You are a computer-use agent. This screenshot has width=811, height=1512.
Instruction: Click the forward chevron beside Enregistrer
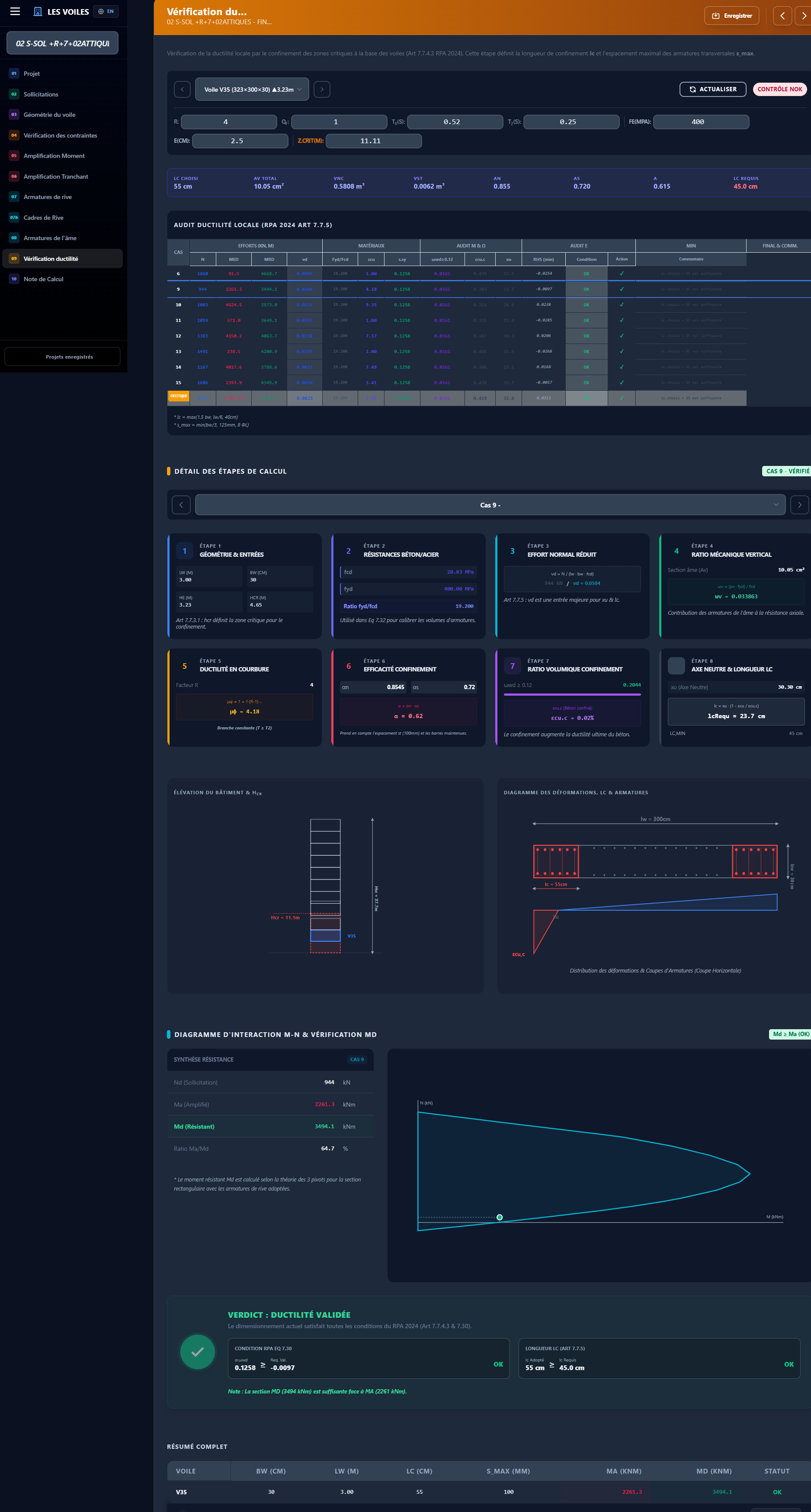point(804,16)
